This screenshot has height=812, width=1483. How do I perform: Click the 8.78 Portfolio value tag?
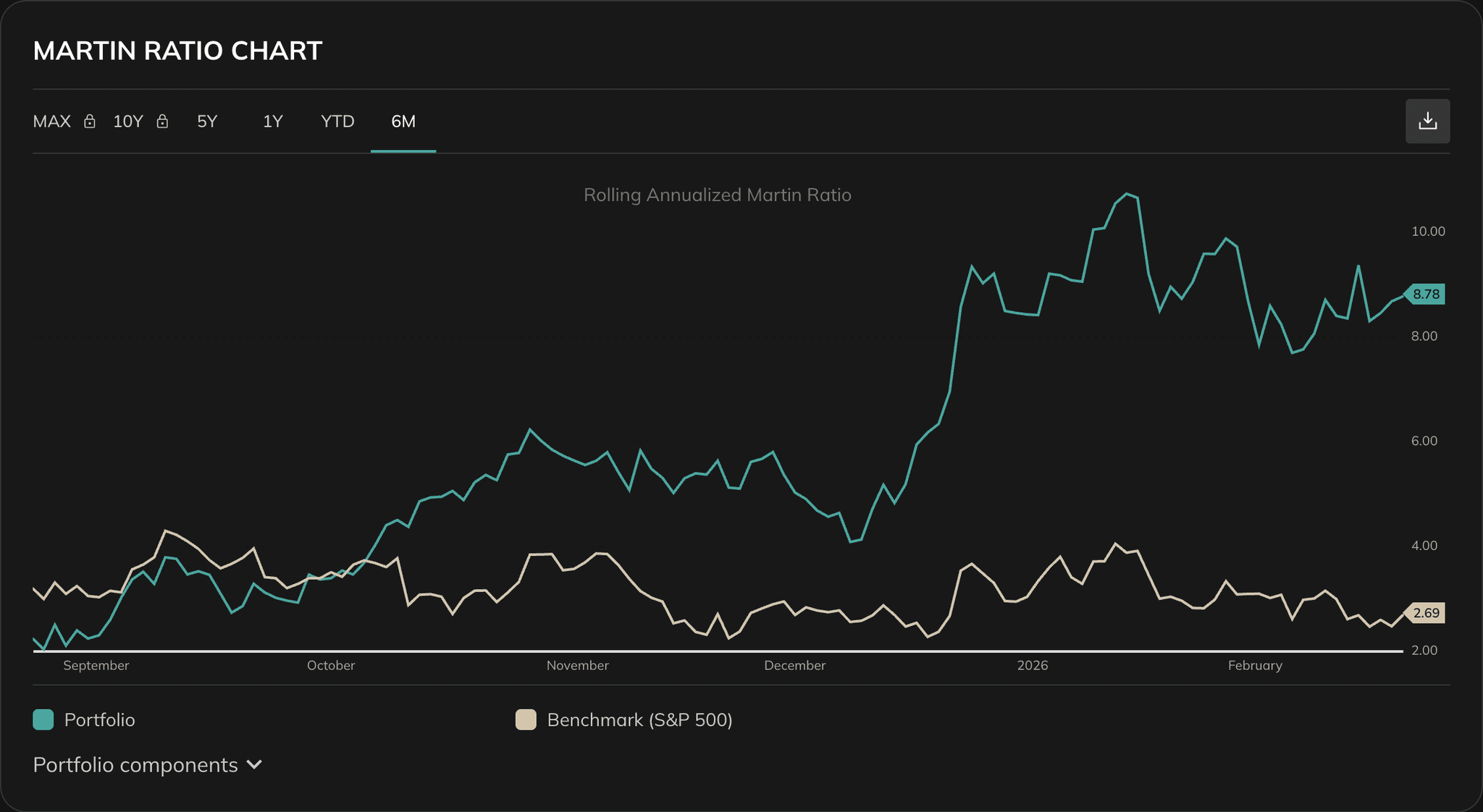point(1426,293)
